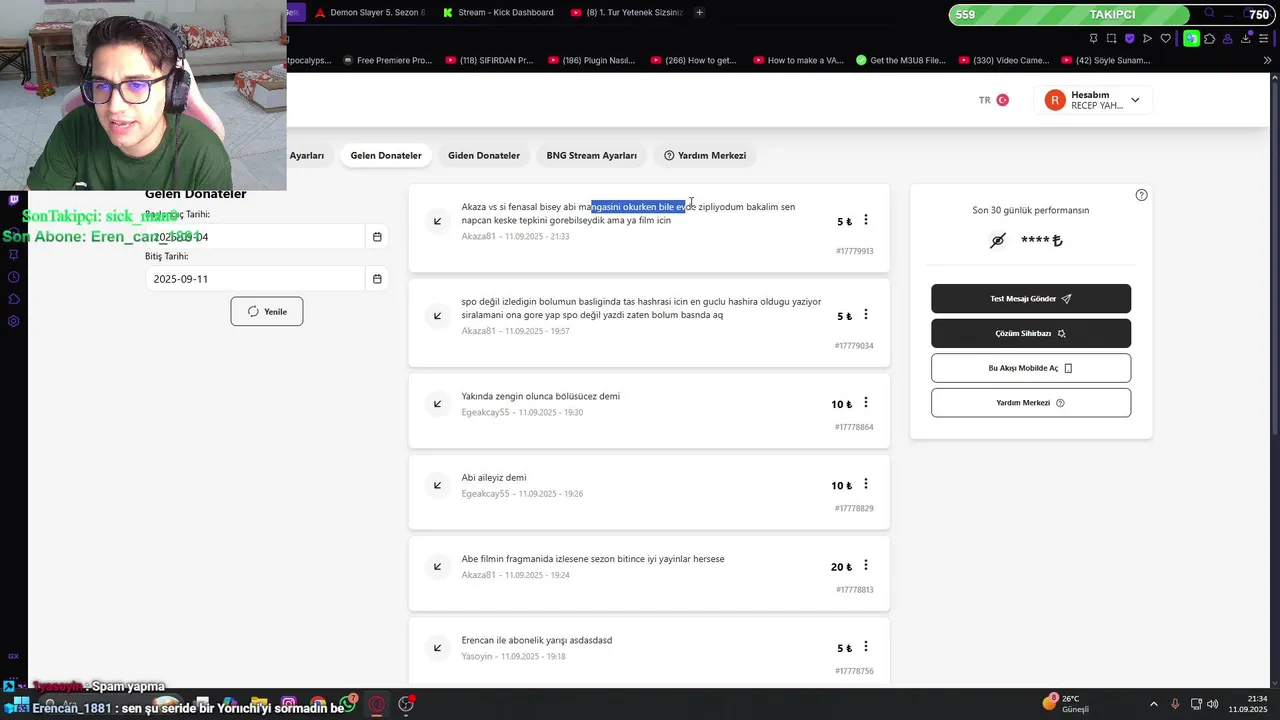Open the Twitch icon in the browser sidebar
1280x720 pixels.
(14, 200)
